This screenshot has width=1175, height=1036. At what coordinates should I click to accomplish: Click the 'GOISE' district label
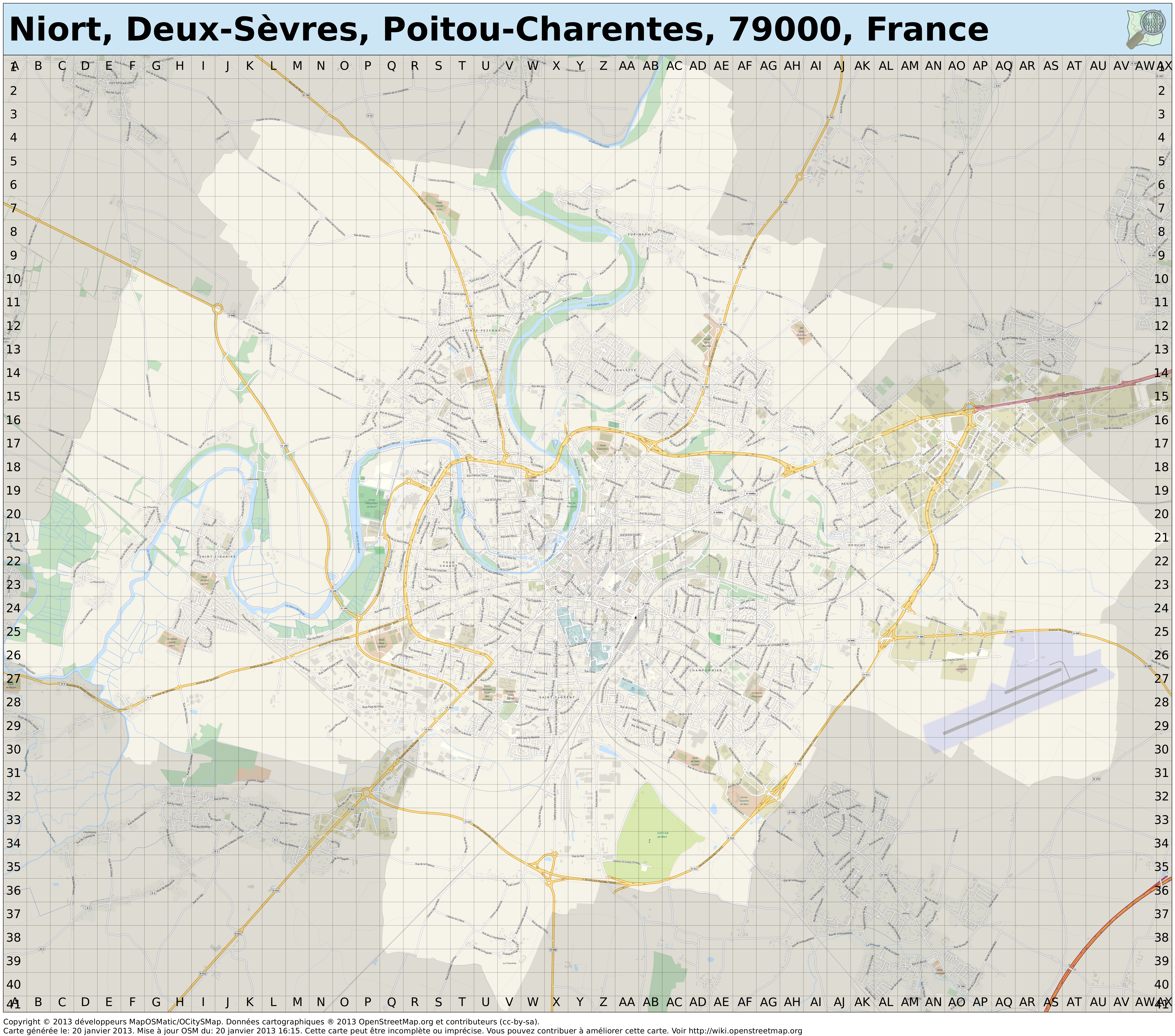point(686,714)
